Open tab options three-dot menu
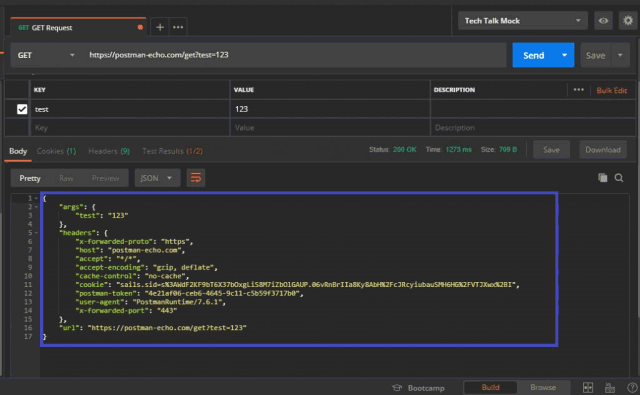 (178, 27)
